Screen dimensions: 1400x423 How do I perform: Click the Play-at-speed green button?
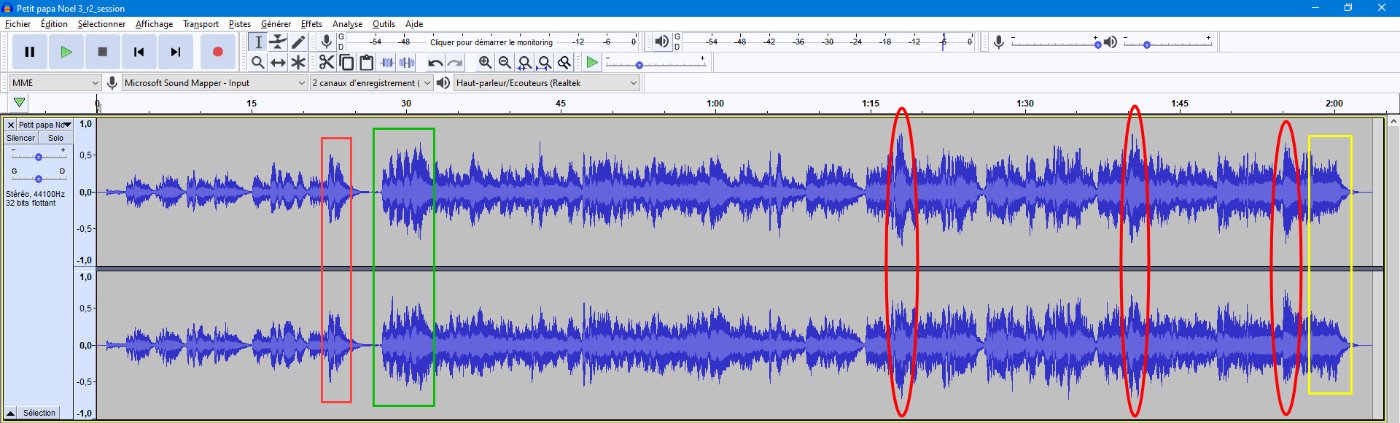point(592,62)
